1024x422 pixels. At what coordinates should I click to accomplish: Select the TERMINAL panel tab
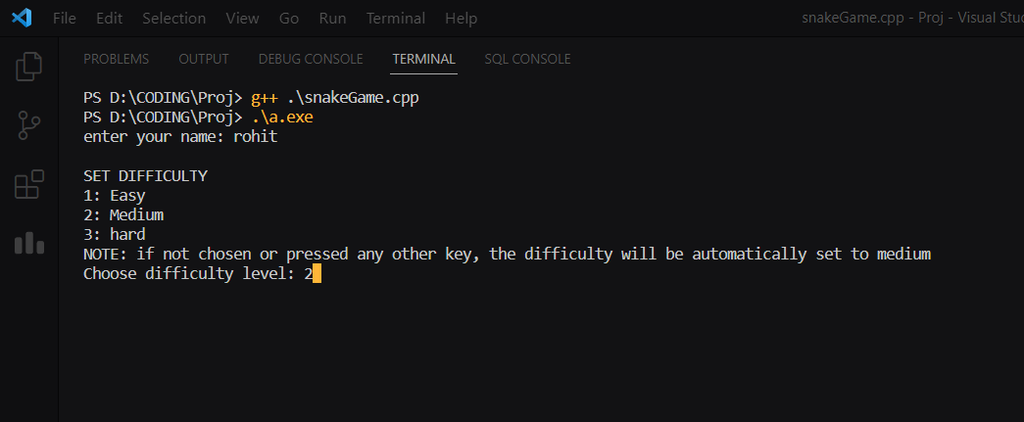(424, 59)
